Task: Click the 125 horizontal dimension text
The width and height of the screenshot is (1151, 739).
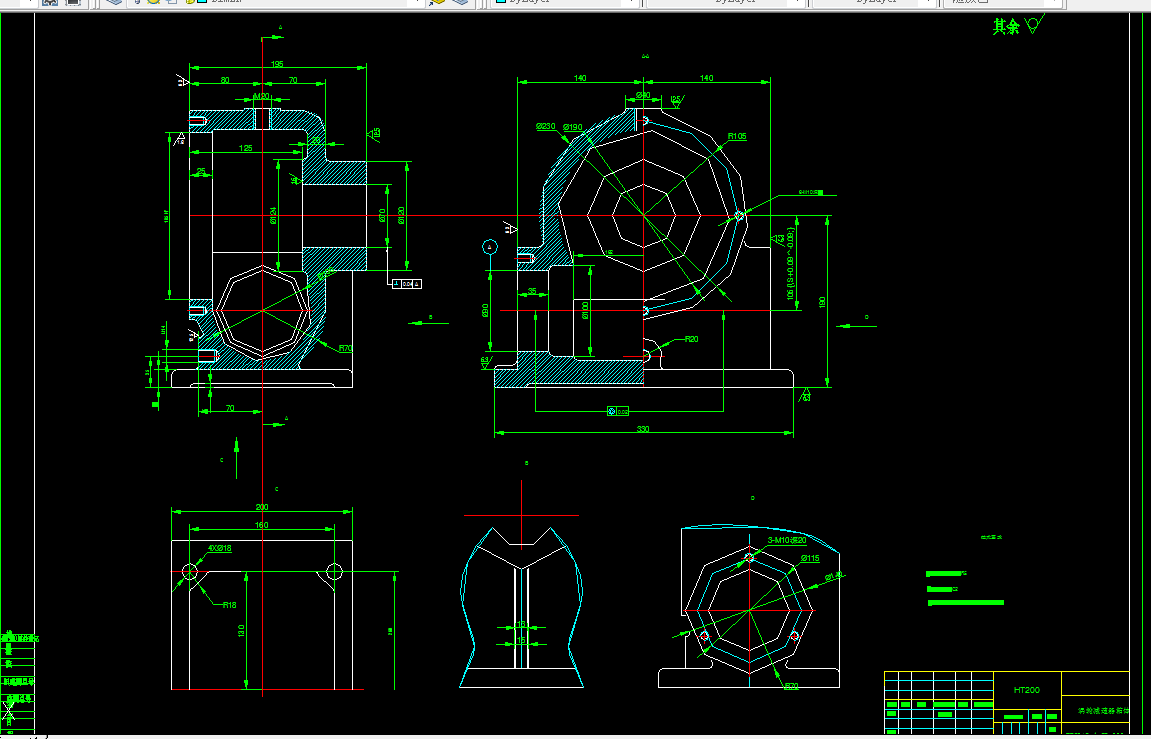Action: [245, 148]
